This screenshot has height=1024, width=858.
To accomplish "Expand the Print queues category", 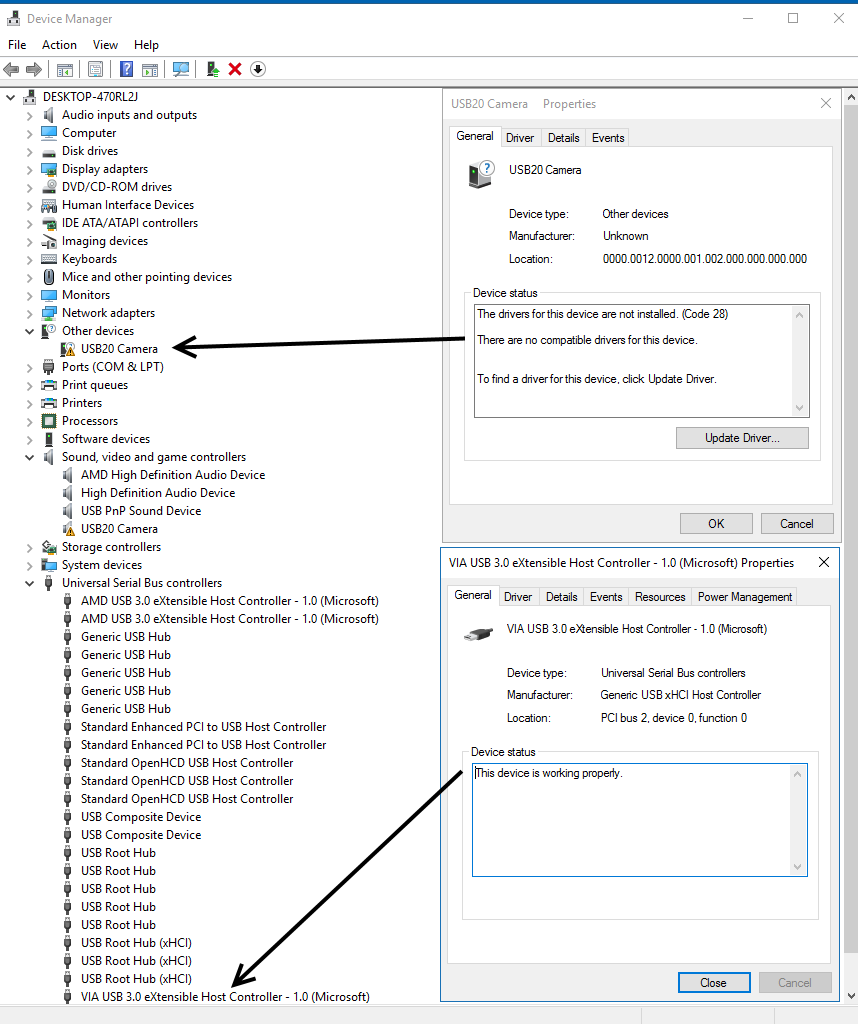I will (29, 385).
